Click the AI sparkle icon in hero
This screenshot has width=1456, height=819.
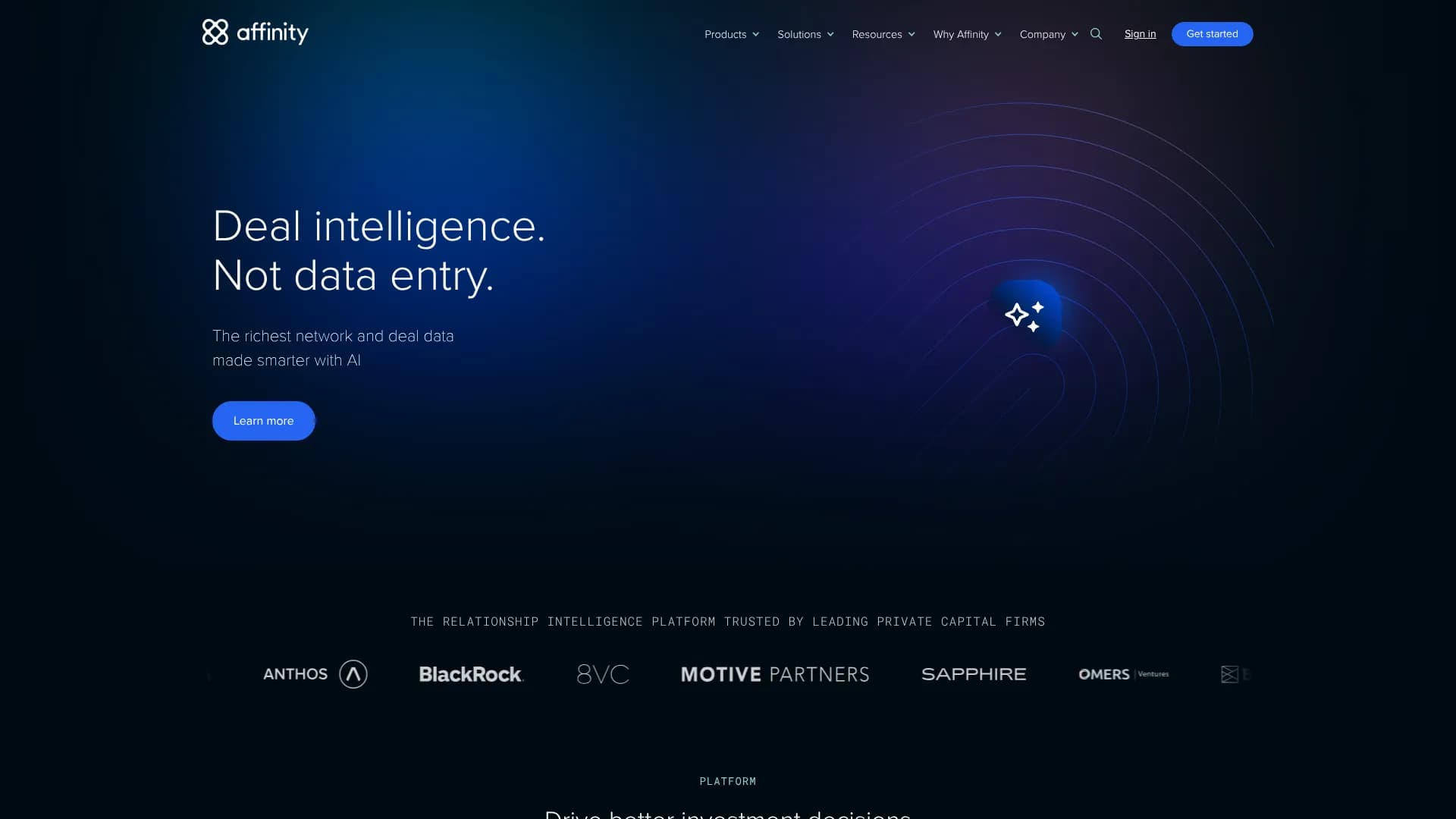click(1025, 315)
